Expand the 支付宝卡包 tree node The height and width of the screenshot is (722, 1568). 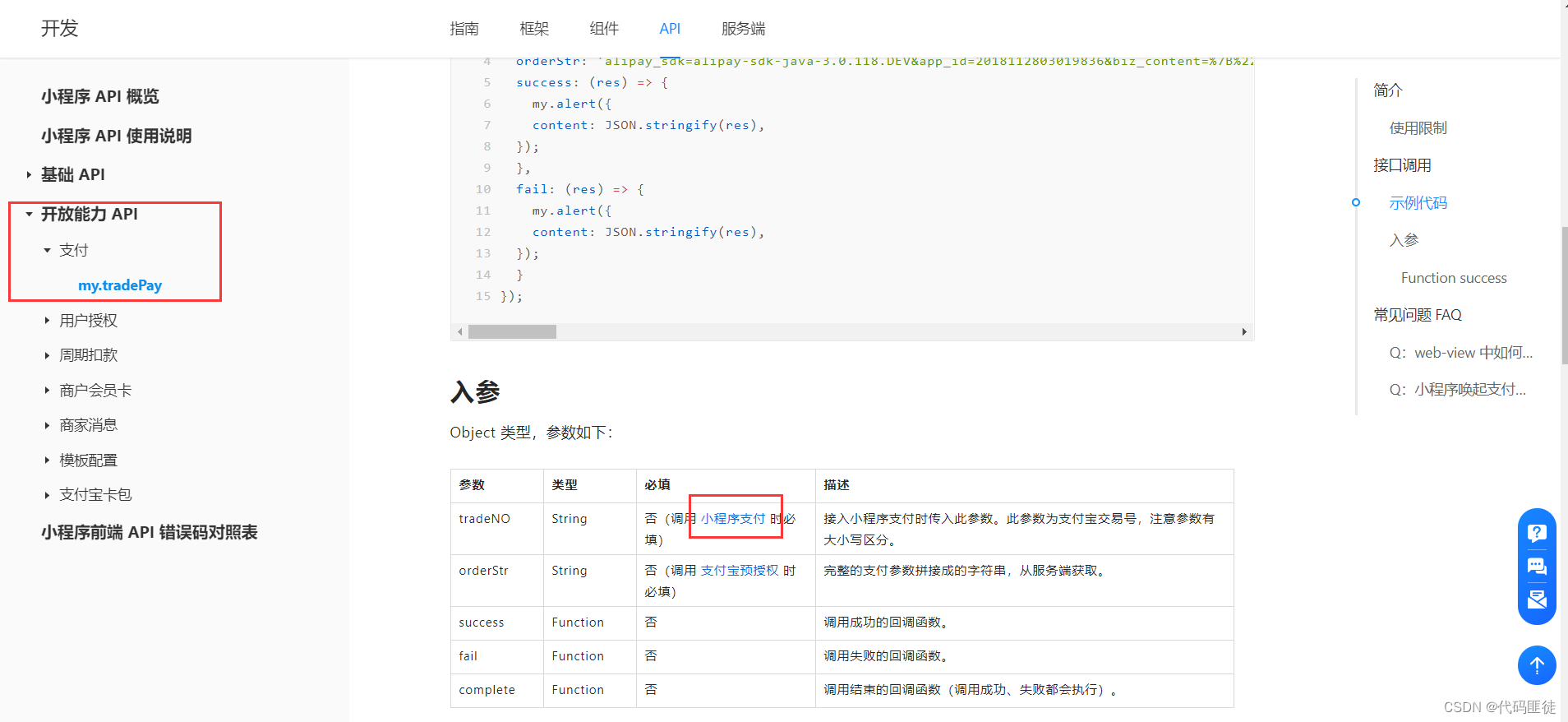tap(47, 495)
